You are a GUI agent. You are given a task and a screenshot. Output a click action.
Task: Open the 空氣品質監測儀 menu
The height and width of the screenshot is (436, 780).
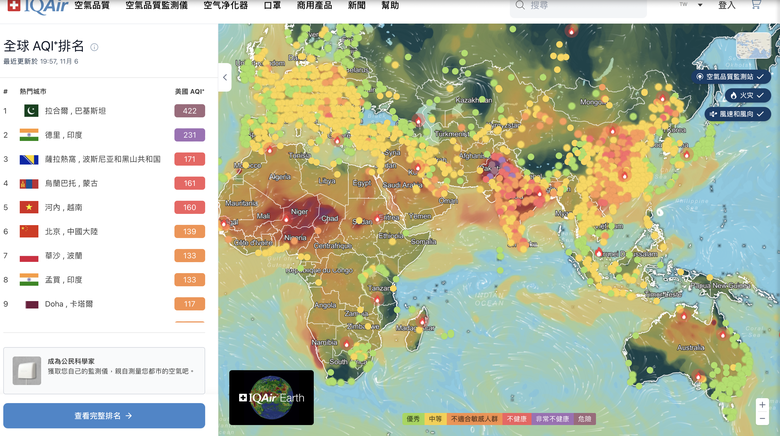click(x=156, y=5)
